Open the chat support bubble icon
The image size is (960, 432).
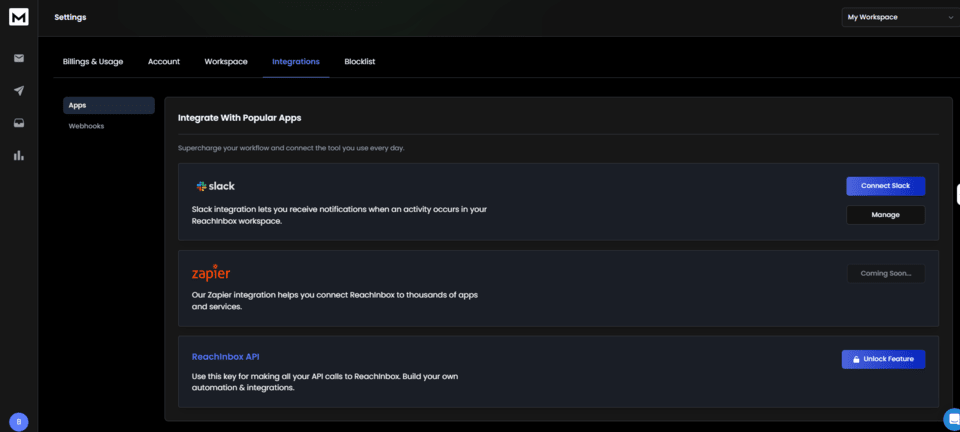point(951,419)
